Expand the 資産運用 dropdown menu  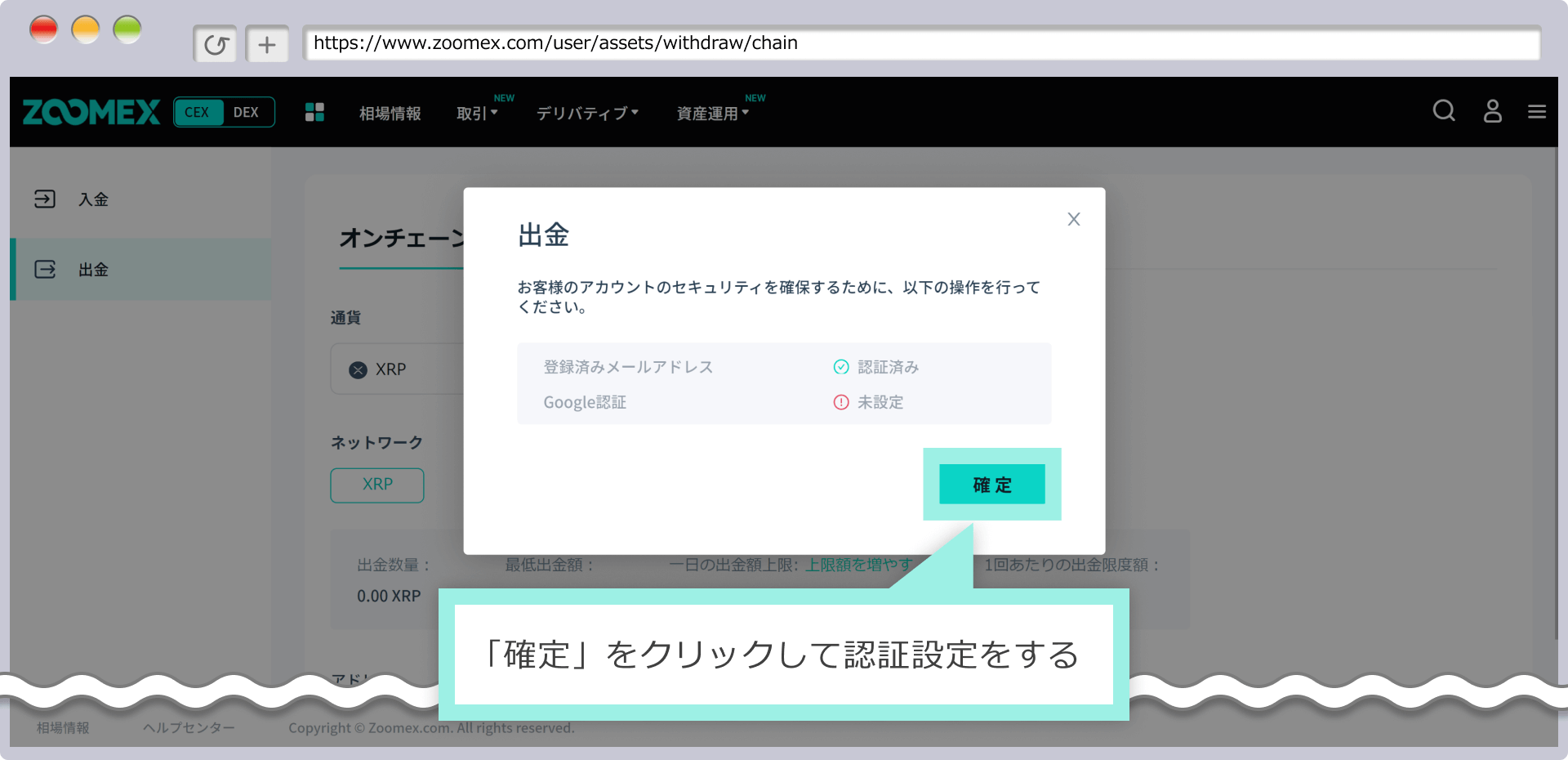[x=712, y=114]
